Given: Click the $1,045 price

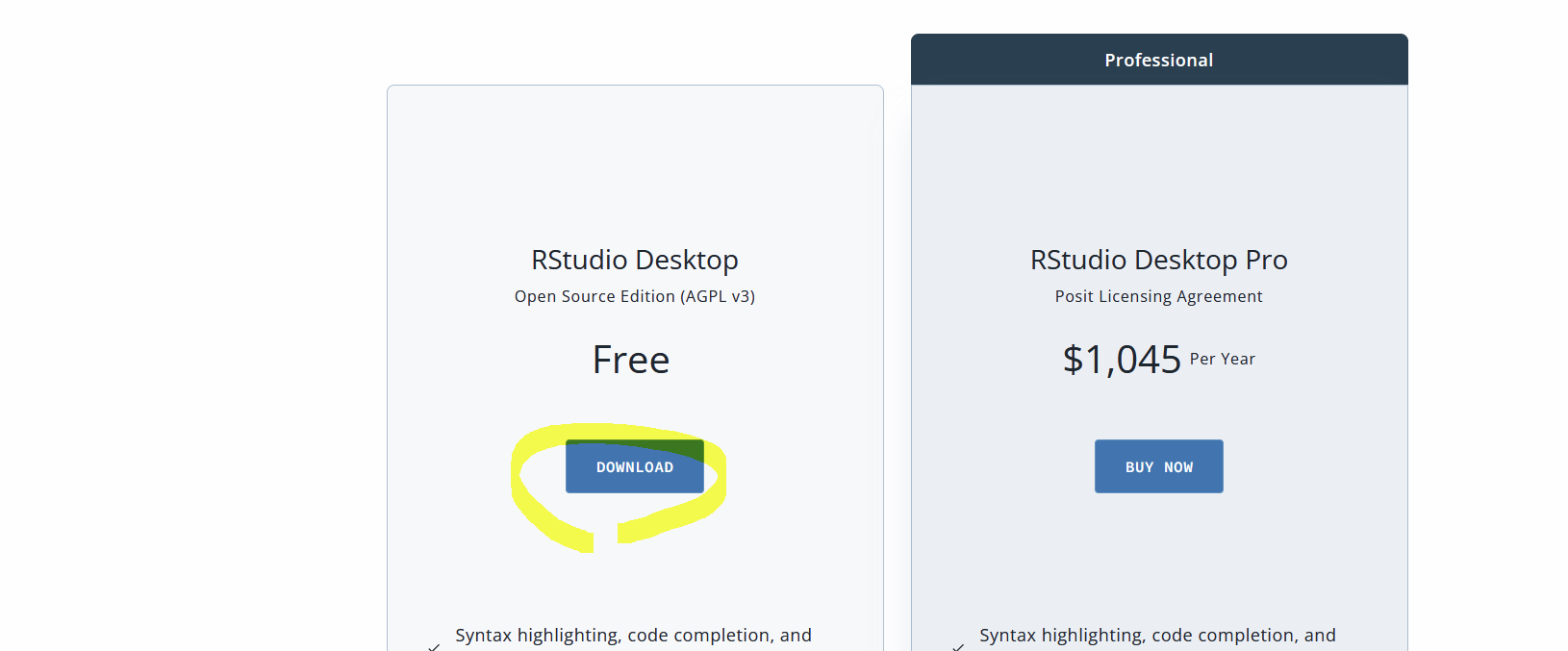Looking at the screenshot, I should pos(1122,360).
